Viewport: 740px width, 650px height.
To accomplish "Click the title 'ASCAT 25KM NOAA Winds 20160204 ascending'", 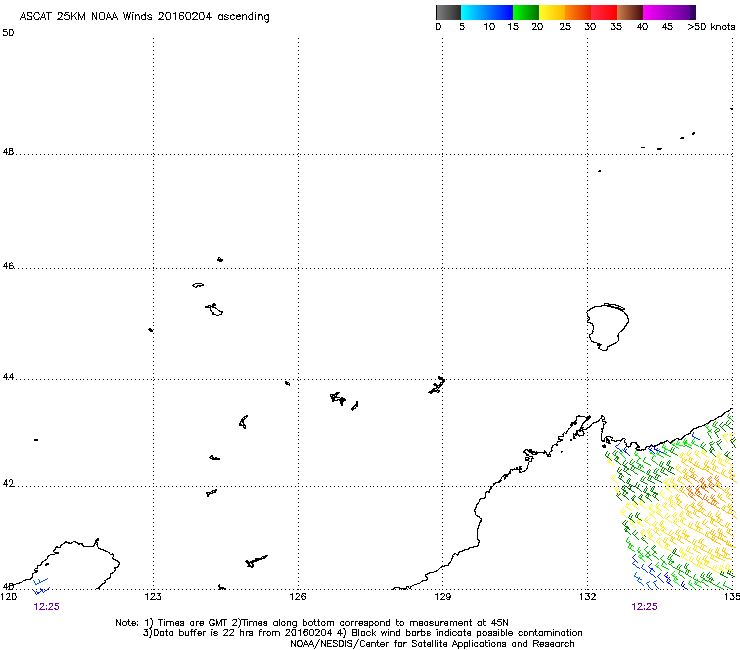I will pyautogui.click(x=144, y=17).
